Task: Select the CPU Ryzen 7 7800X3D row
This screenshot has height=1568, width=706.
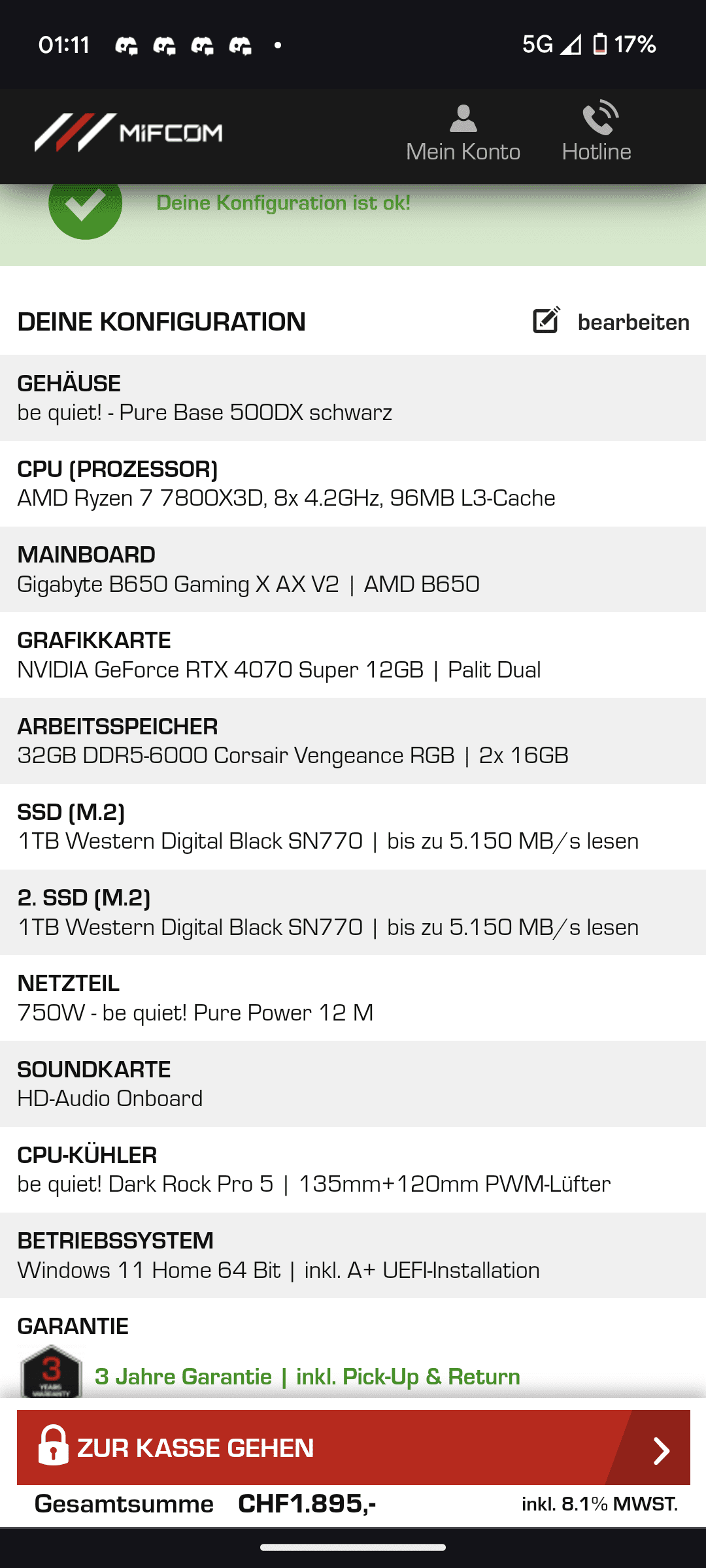Action: coord(353,483)
